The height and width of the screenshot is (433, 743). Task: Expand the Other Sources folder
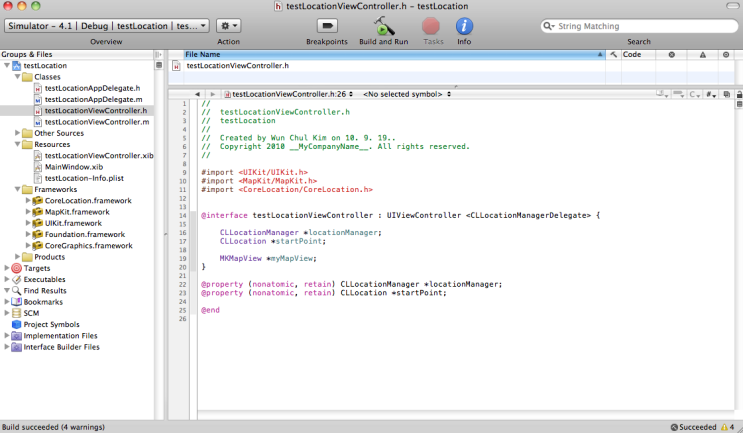pos(18,133)
